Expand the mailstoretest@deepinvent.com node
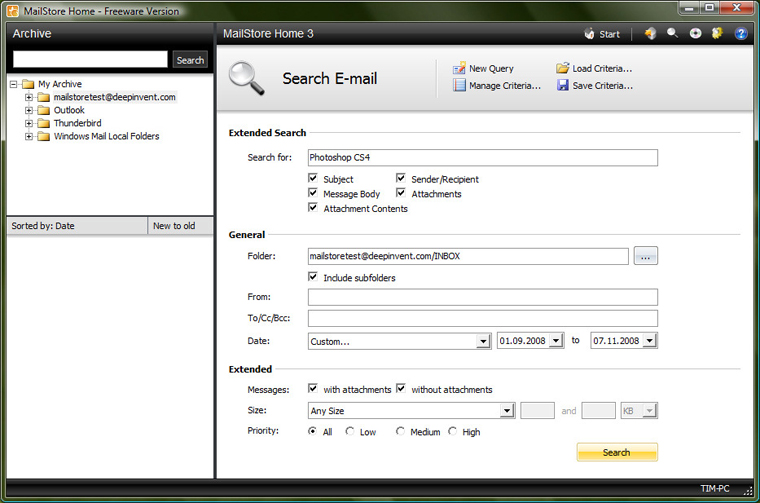 pos(29,97)
